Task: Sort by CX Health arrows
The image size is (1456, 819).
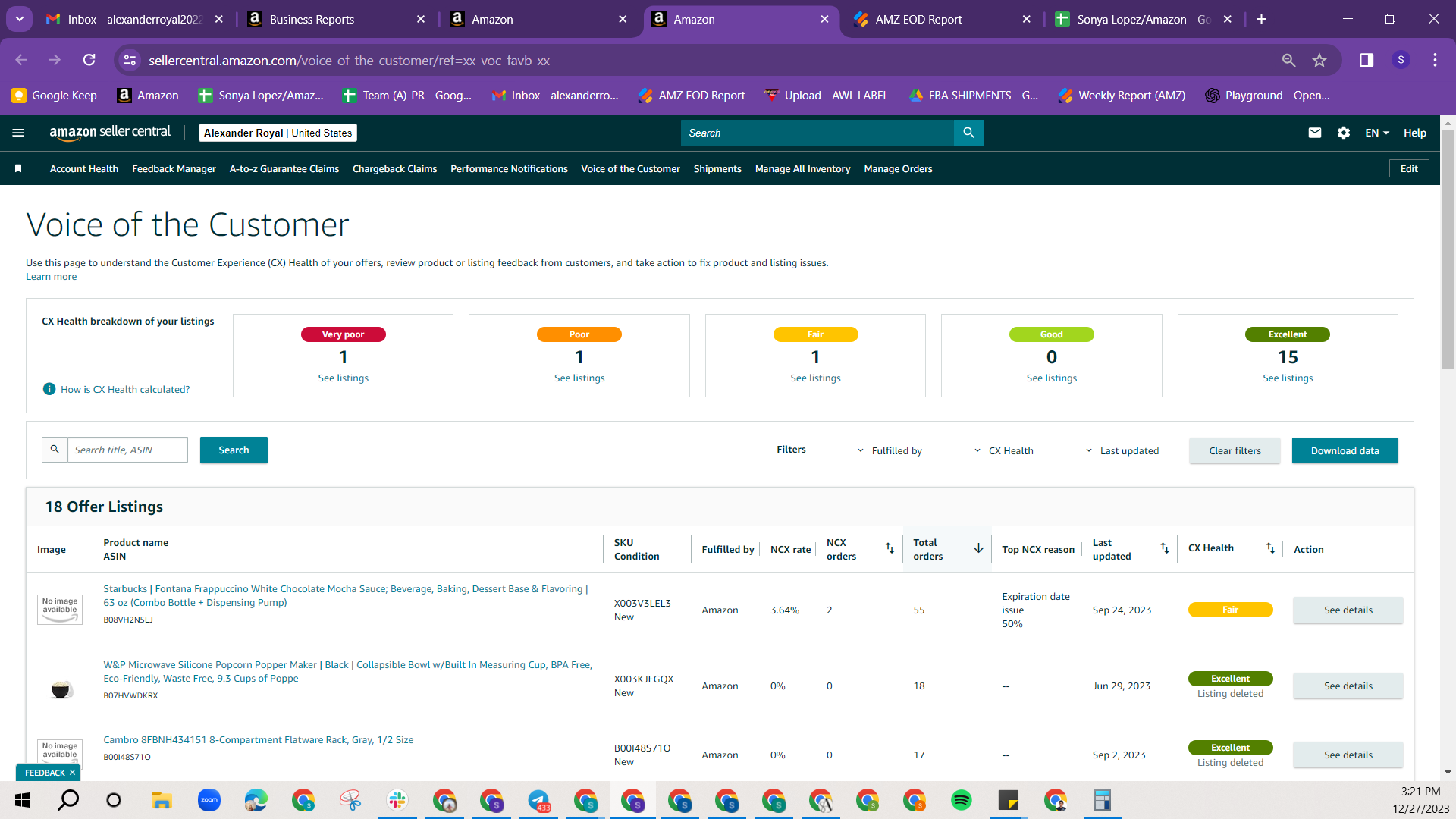Action: point(1270,548)
